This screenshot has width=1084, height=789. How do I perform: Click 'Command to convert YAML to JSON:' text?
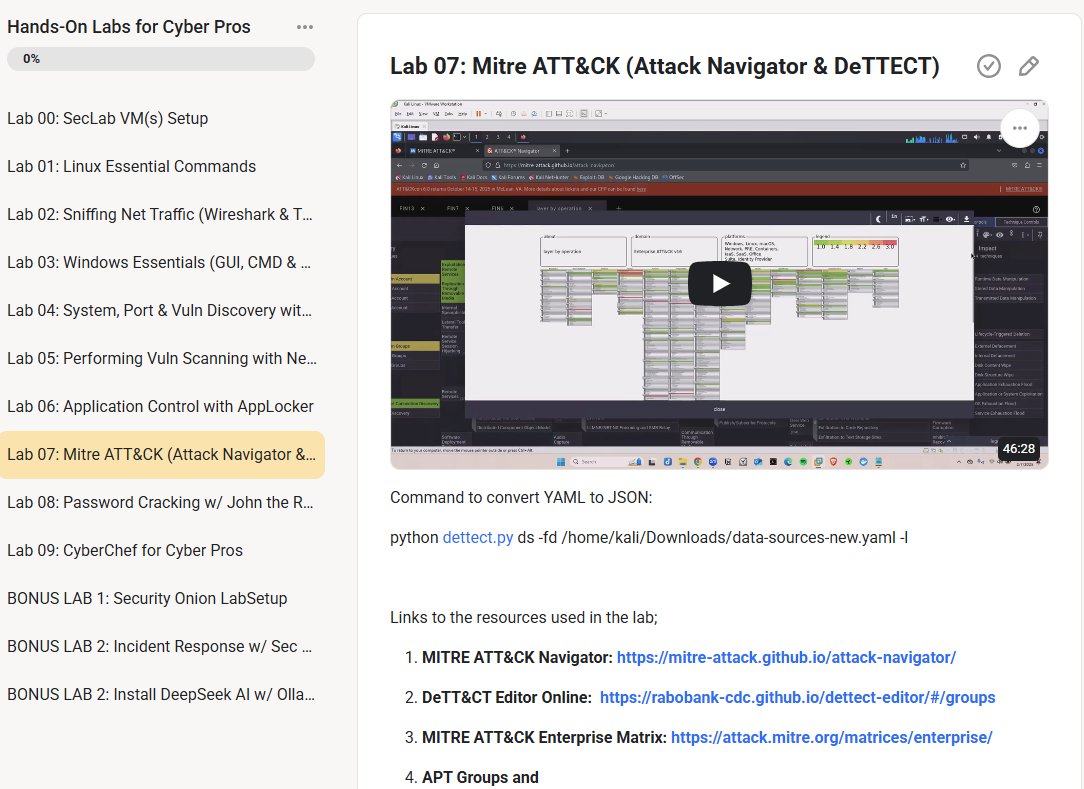tap(521, 498)
